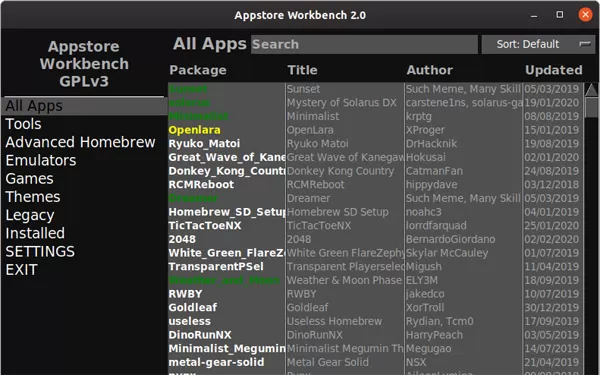Select All Apps in the sidebar
600x375 pixels.
[x=84, y=106]
